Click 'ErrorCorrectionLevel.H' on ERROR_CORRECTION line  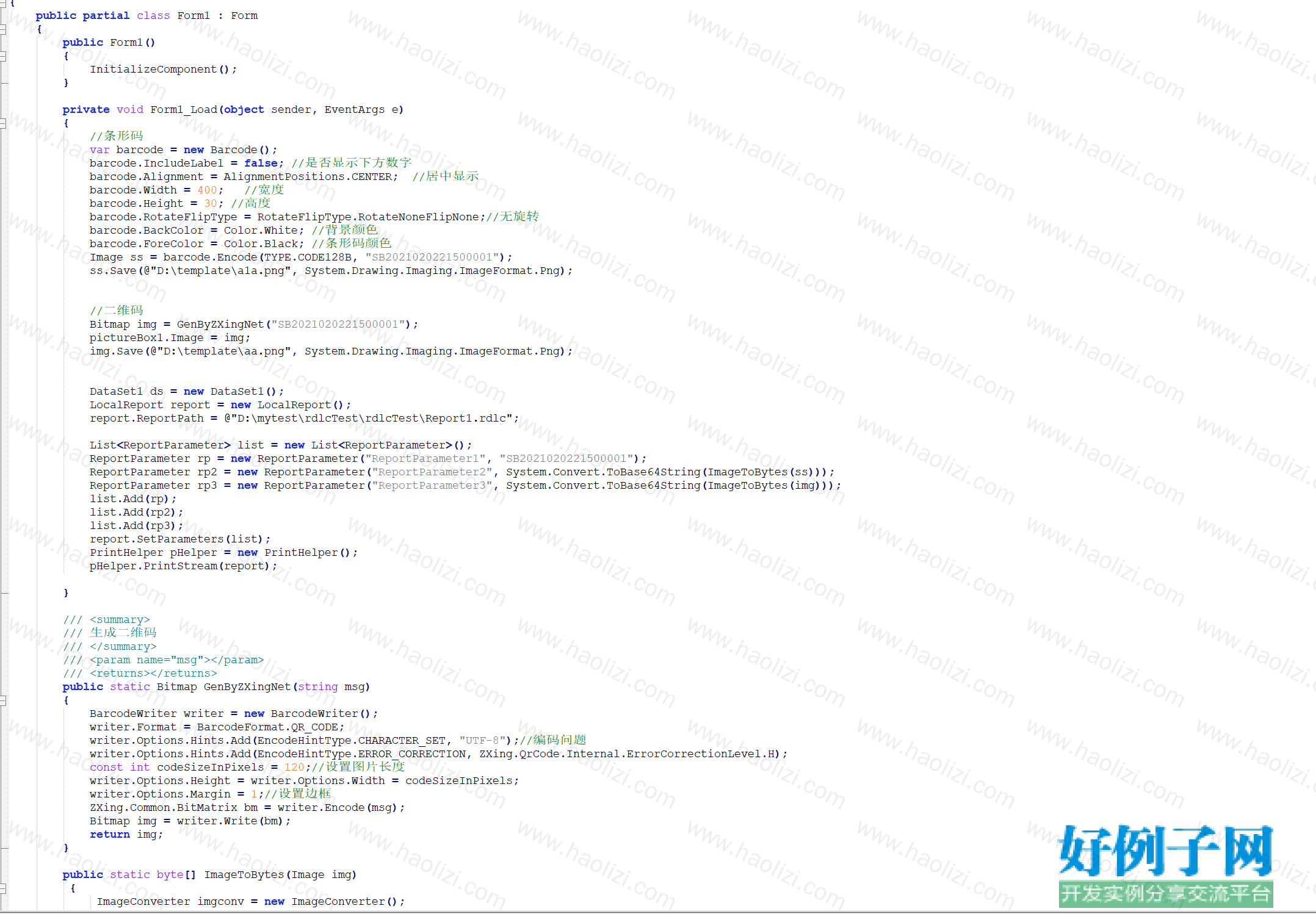pyautogui.click(x=702, y=754)
